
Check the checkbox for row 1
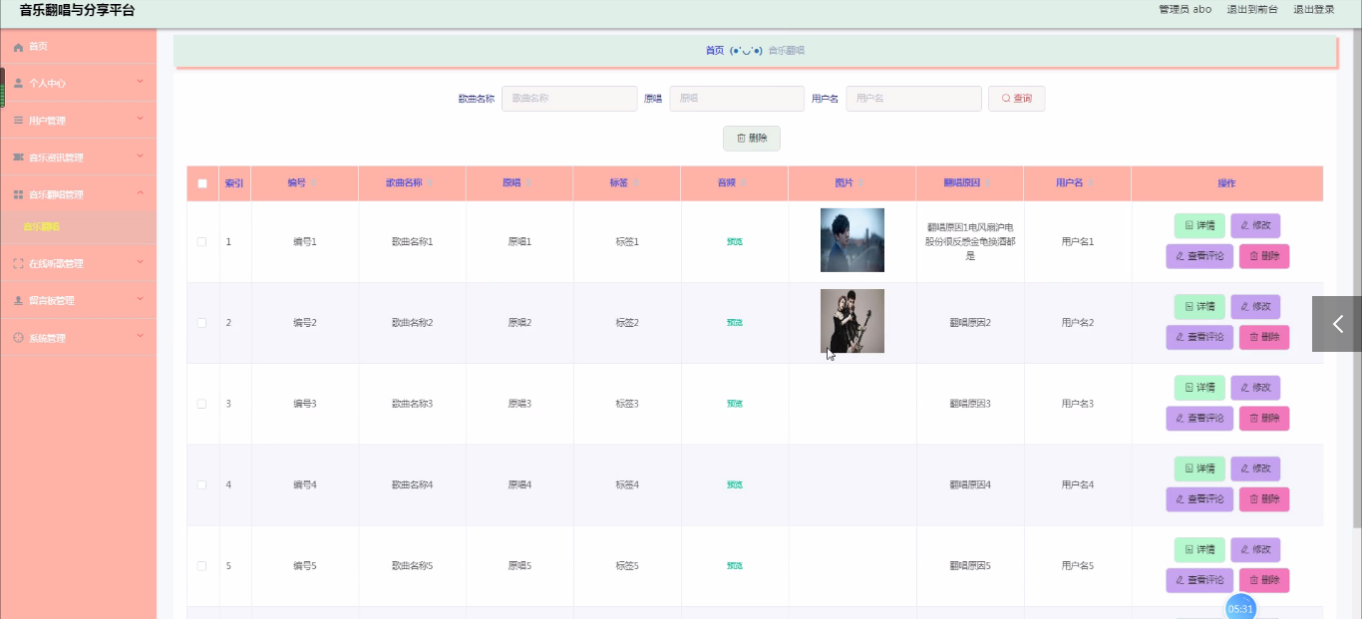202,242
